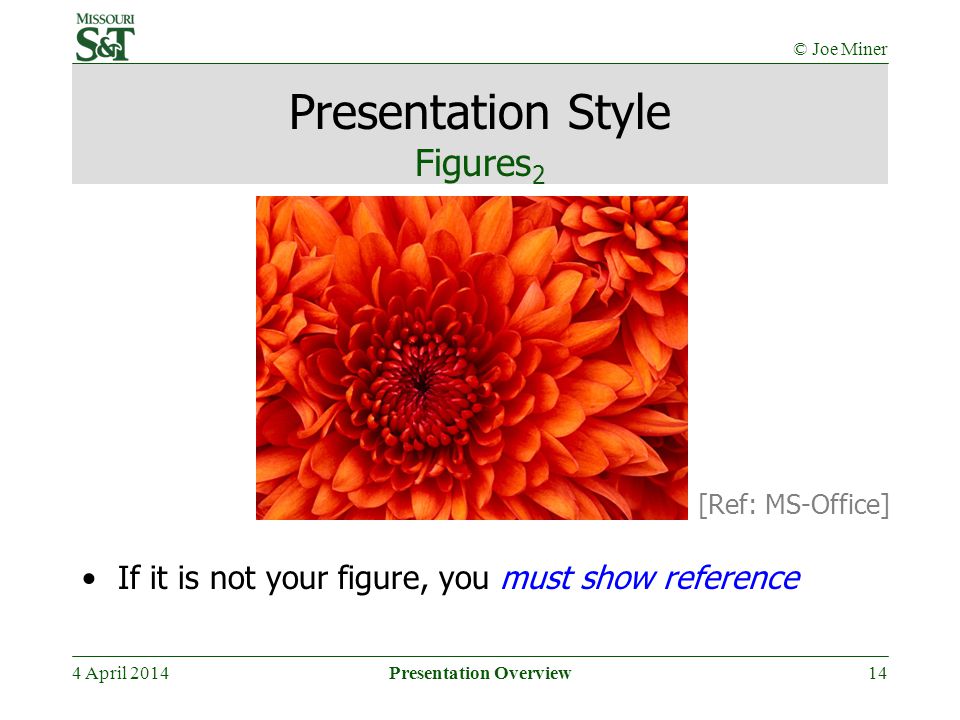
Task: Click the orange chrysanthemum flower image
Action: point(471,358)
